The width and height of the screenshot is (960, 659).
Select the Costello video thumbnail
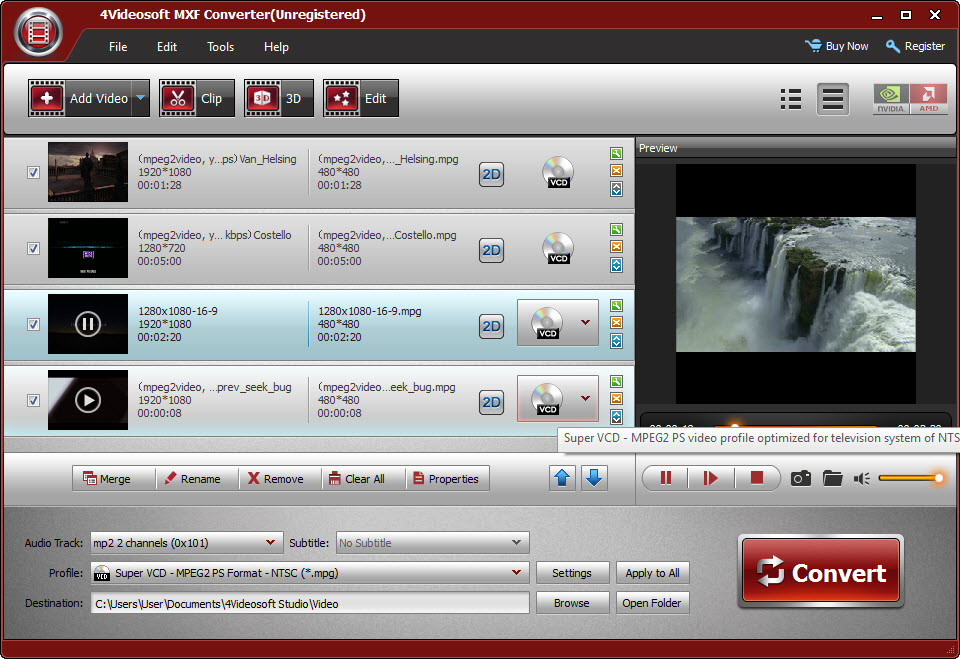[x=88, y=248]
